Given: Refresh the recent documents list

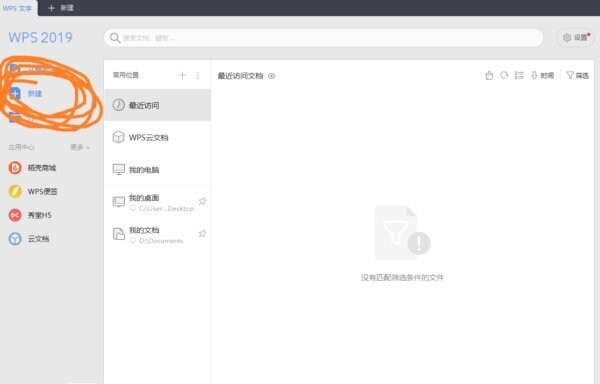Looking at the screenshot, I should (x=504, y=75).
